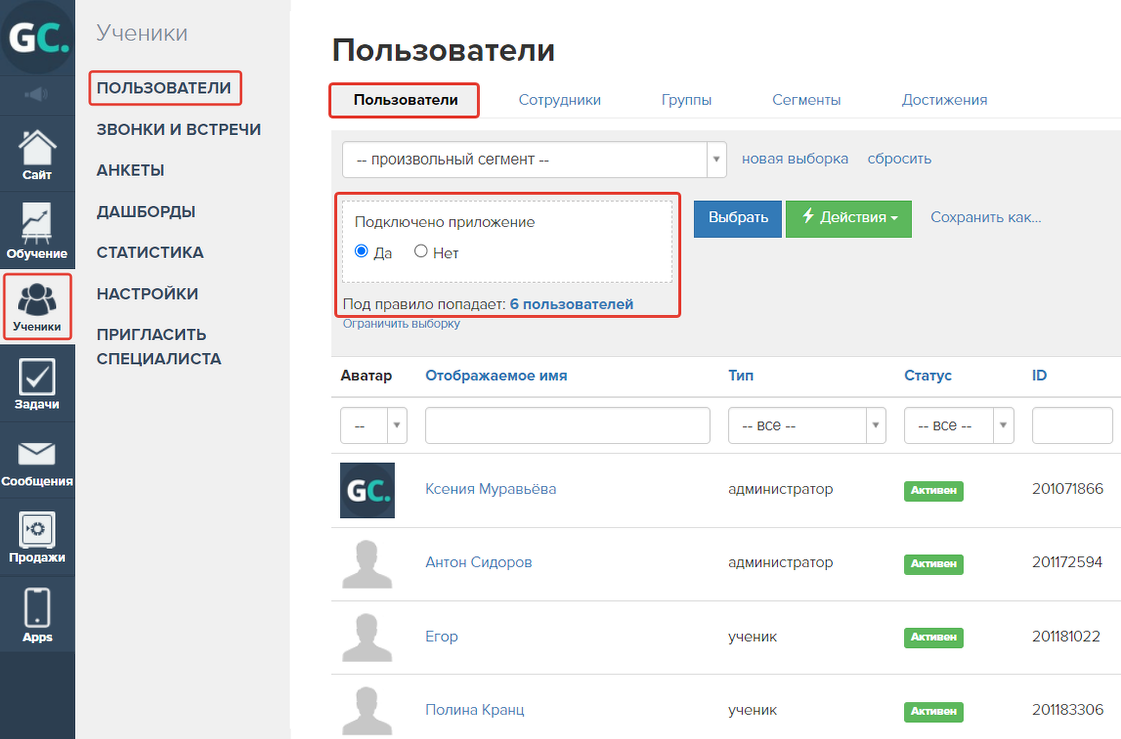The width and height of the screenshot is (1121, 739).
Task: Open the green Действия button menu
Action: click(848, 218)
